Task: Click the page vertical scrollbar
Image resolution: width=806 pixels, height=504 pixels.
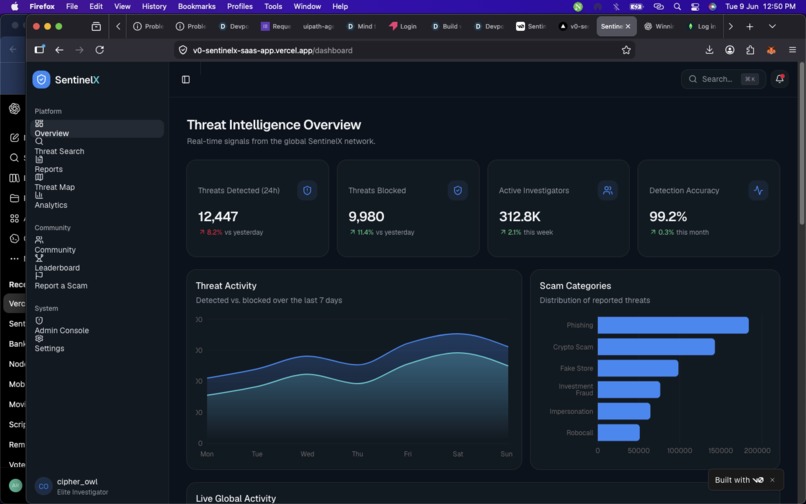Action: (801, 144)
